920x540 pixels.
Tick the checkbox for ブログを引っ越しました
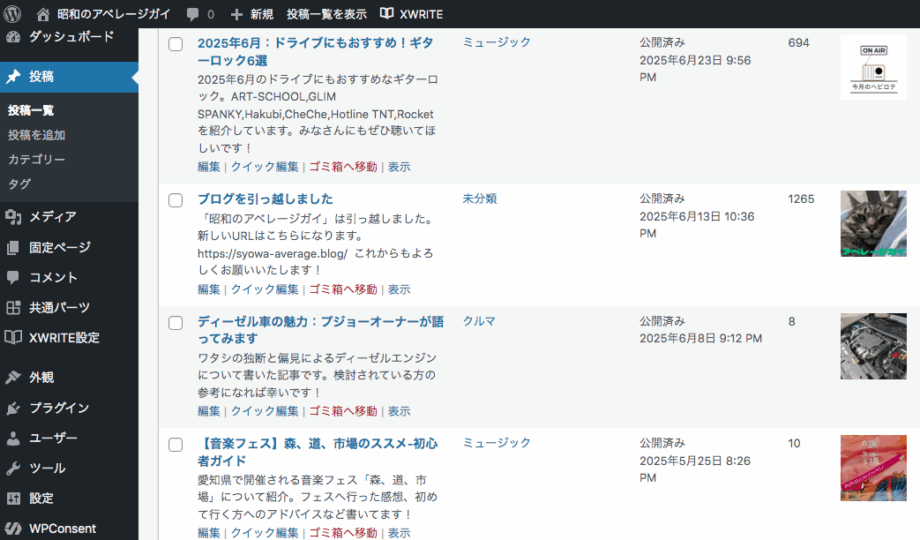175,200
